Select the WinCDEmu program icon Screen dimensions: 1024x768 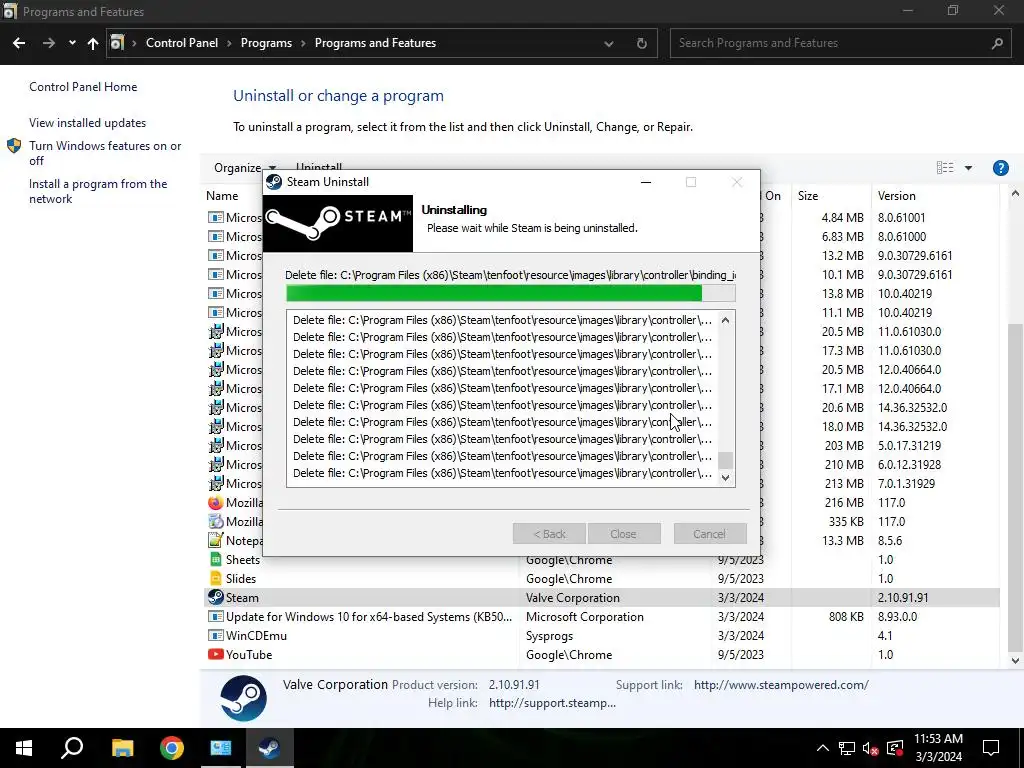click(x=215, y=635)
